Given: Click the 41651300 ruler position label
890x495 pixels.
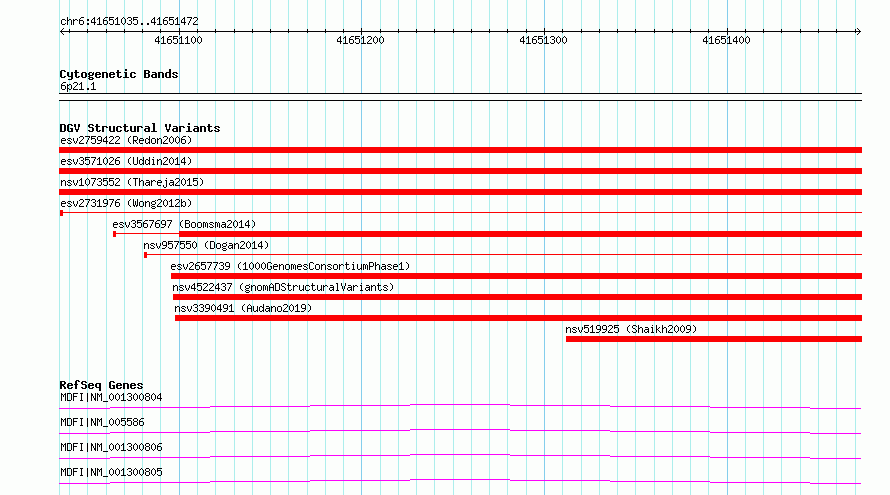Looking at the screenshot, I should click(543, 40).
